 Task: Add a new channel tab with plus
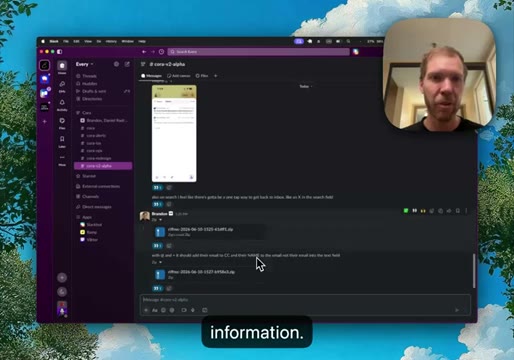[216, 76]
